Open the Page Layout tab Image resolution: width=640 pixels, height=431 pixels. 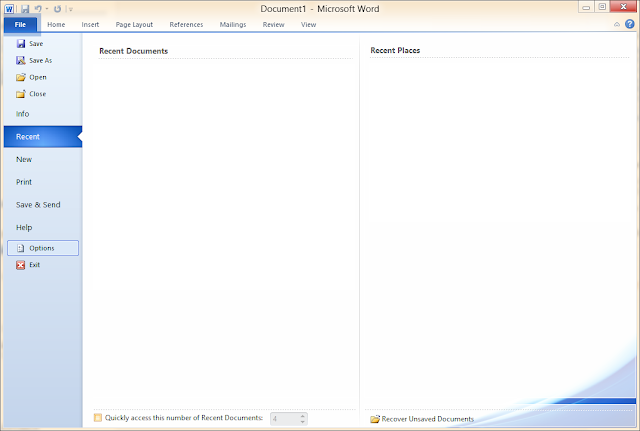[134, 24]
